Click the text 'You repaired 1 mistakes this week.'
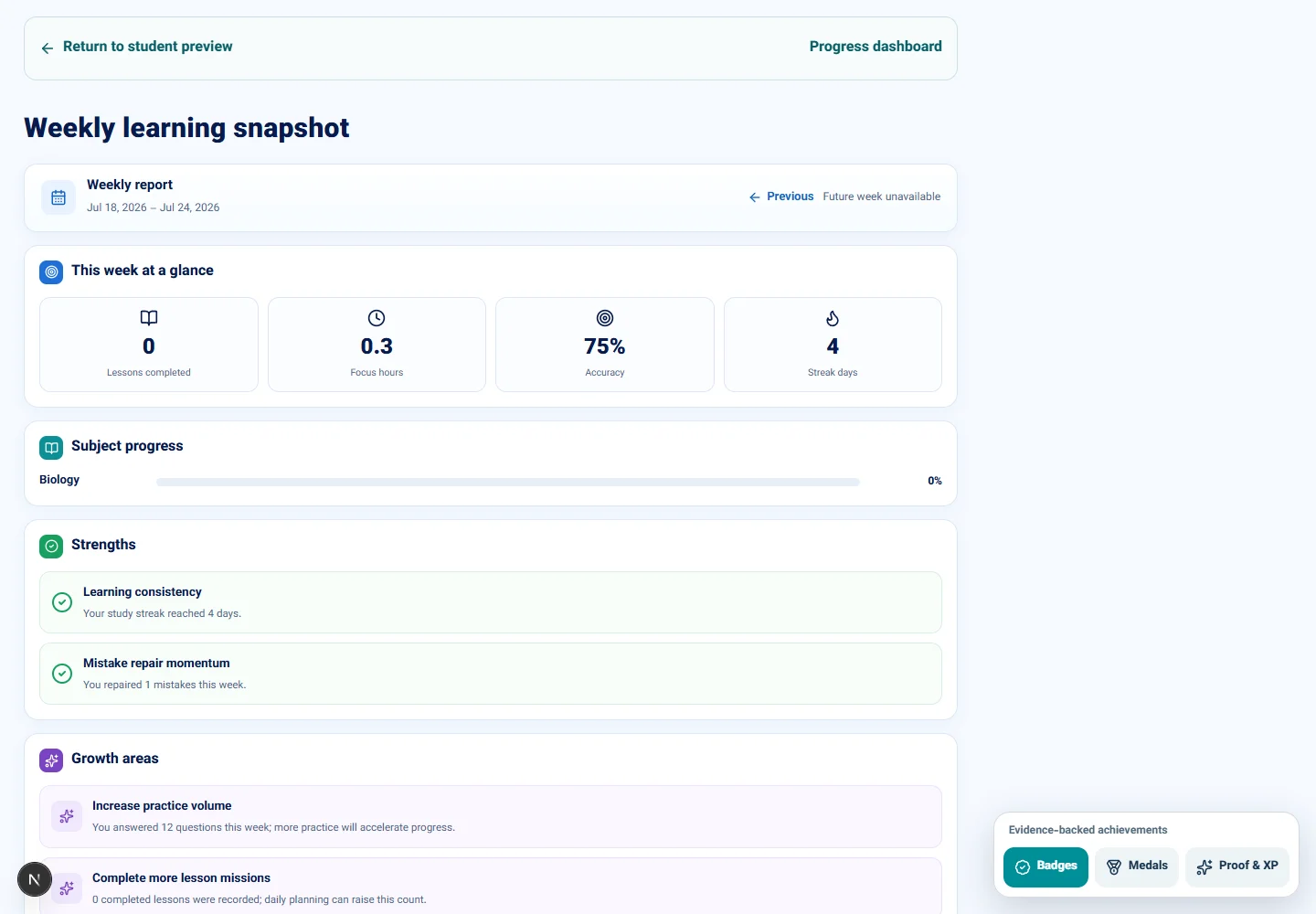Image resolution: width=1316 pixels, height=914 pixels. (x=164, y=685)
